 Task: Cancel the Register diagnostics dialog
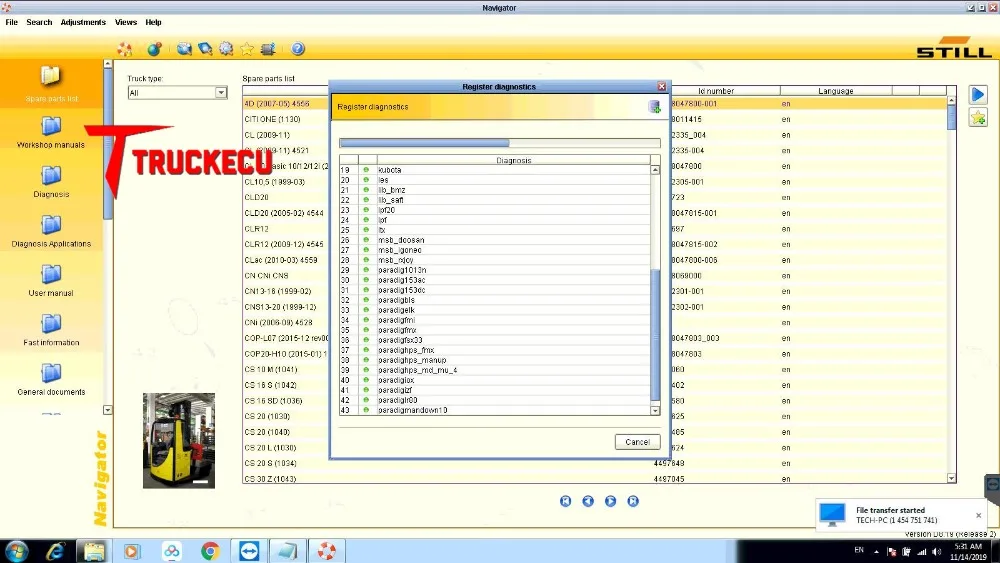coord(637,442)
